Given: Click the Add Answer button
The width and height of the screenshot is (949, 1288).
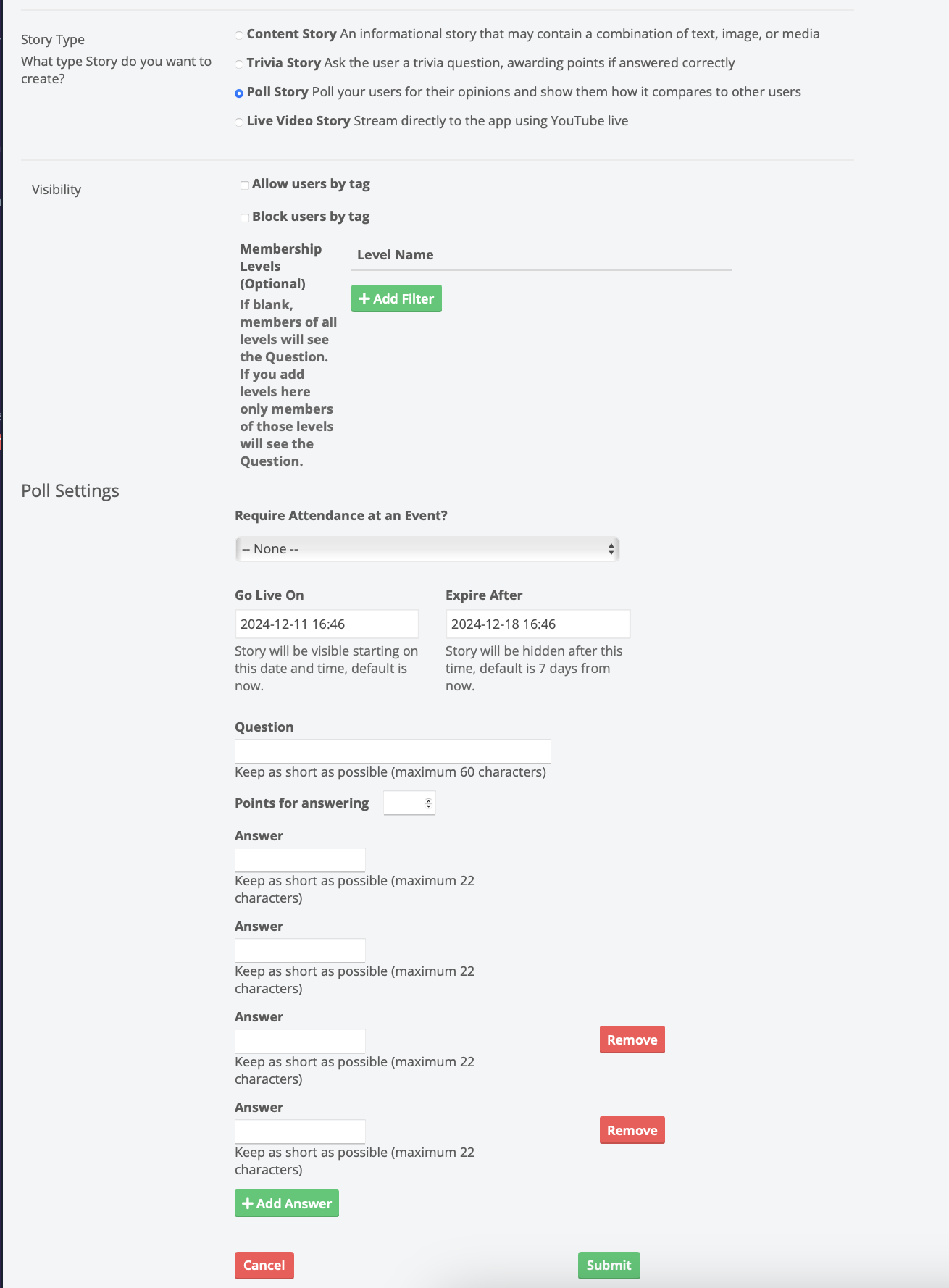Looking at the screenshot, I should point(287,1204).
